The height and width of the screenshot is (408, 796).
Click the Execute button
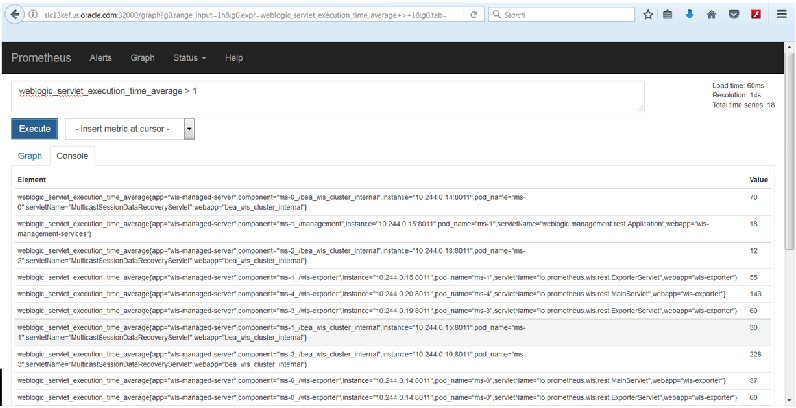(x=35, y=129)
